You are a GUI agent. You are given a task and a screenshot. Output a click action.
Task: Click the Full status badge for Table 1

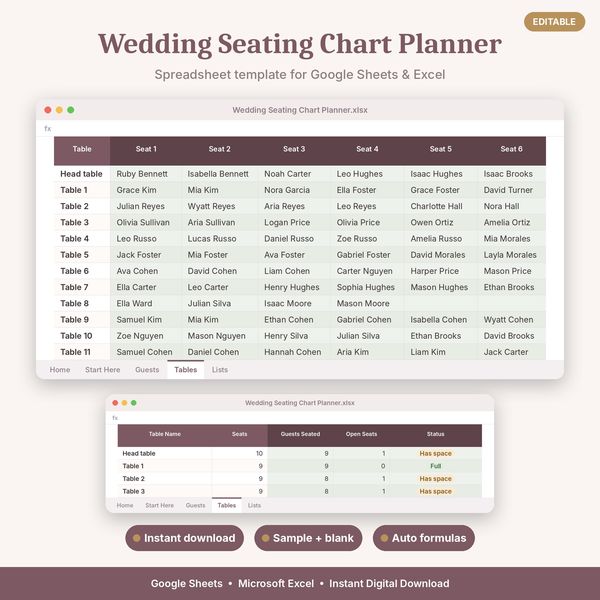point(435,466)
